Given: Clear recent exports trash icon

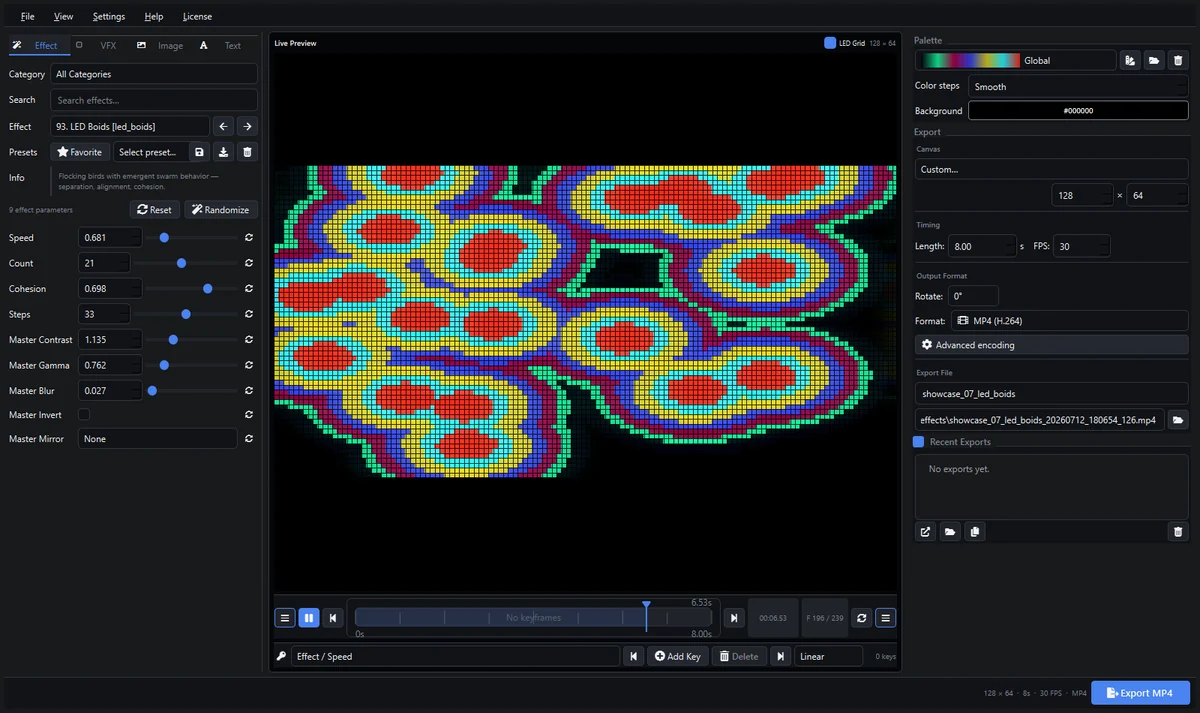Looking at the screenshot, I should tap(1178, 532).
